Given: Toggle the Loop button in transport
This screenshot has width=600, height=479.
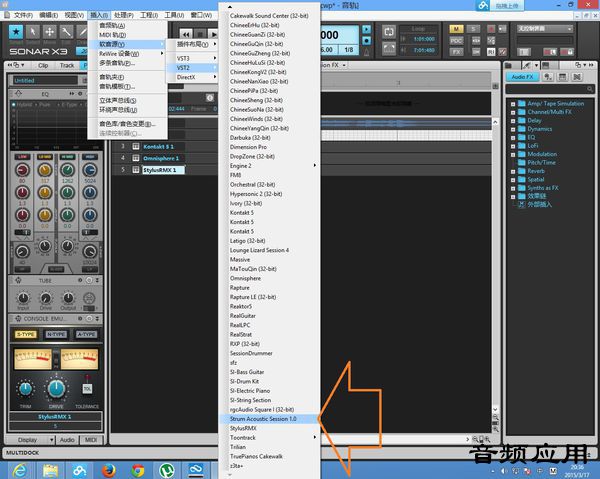Looking at the screenshot, I should click(389, 32).
